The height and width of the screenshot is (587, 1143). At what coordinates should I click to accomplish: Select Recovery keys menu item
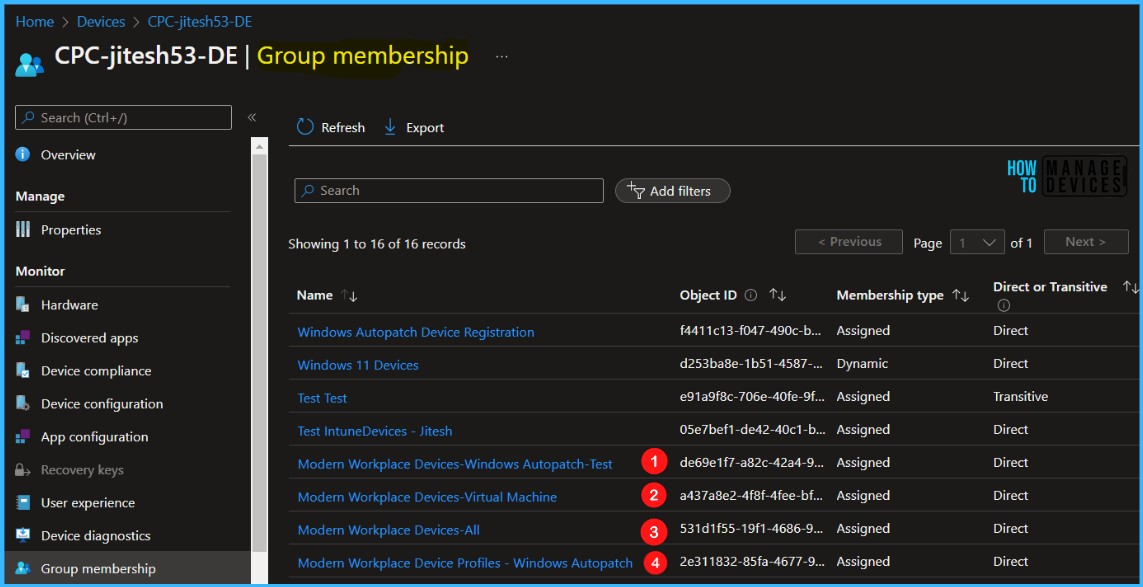82,470
